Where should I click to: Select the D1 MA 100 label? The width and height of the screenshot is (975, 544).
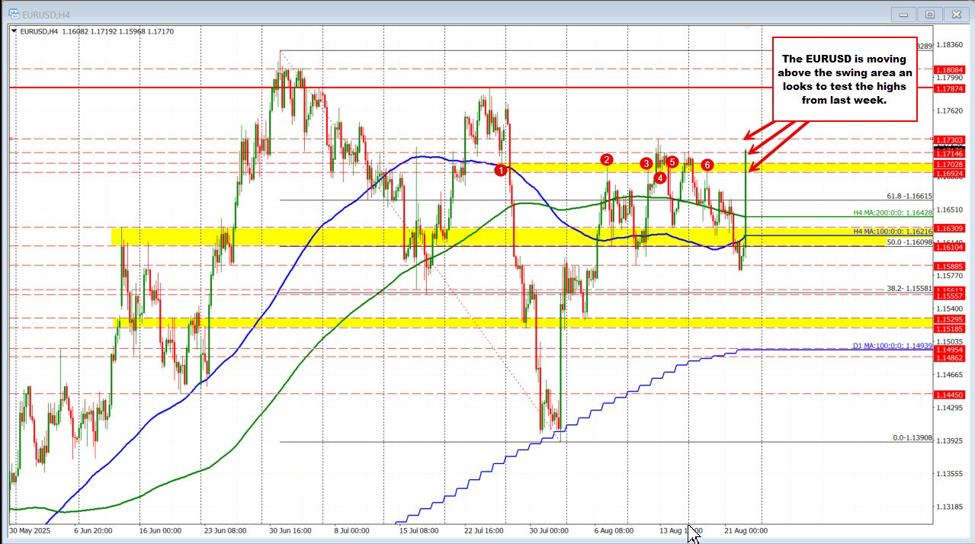point(892,346)
